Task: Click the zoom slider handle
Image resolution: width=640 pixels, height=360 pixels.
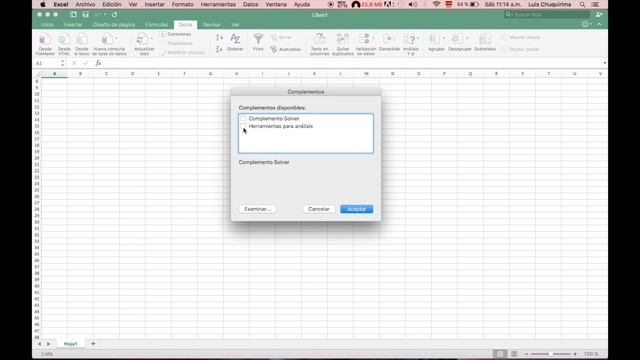Action: [551, 354]
